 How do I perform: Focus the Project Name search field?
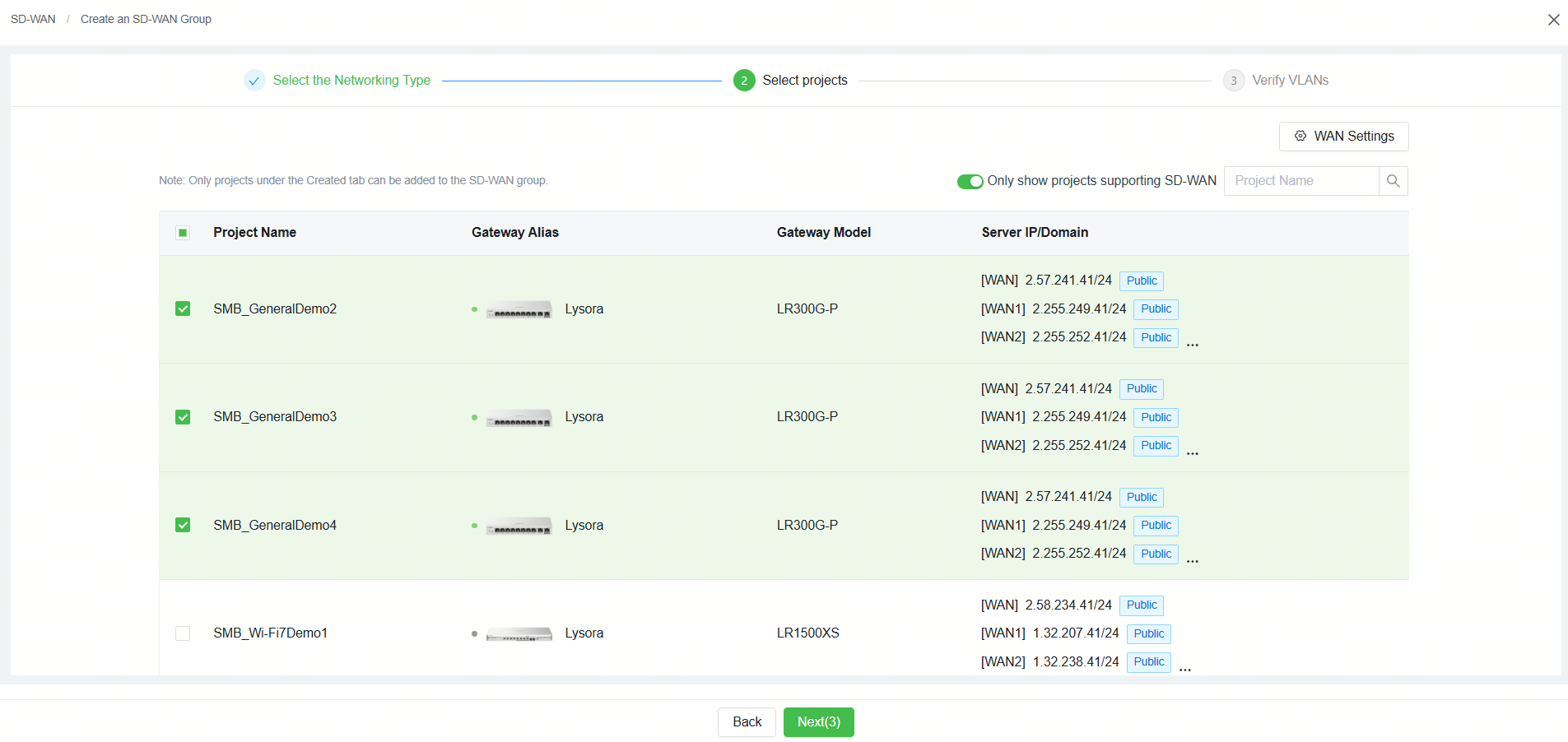1301,181
